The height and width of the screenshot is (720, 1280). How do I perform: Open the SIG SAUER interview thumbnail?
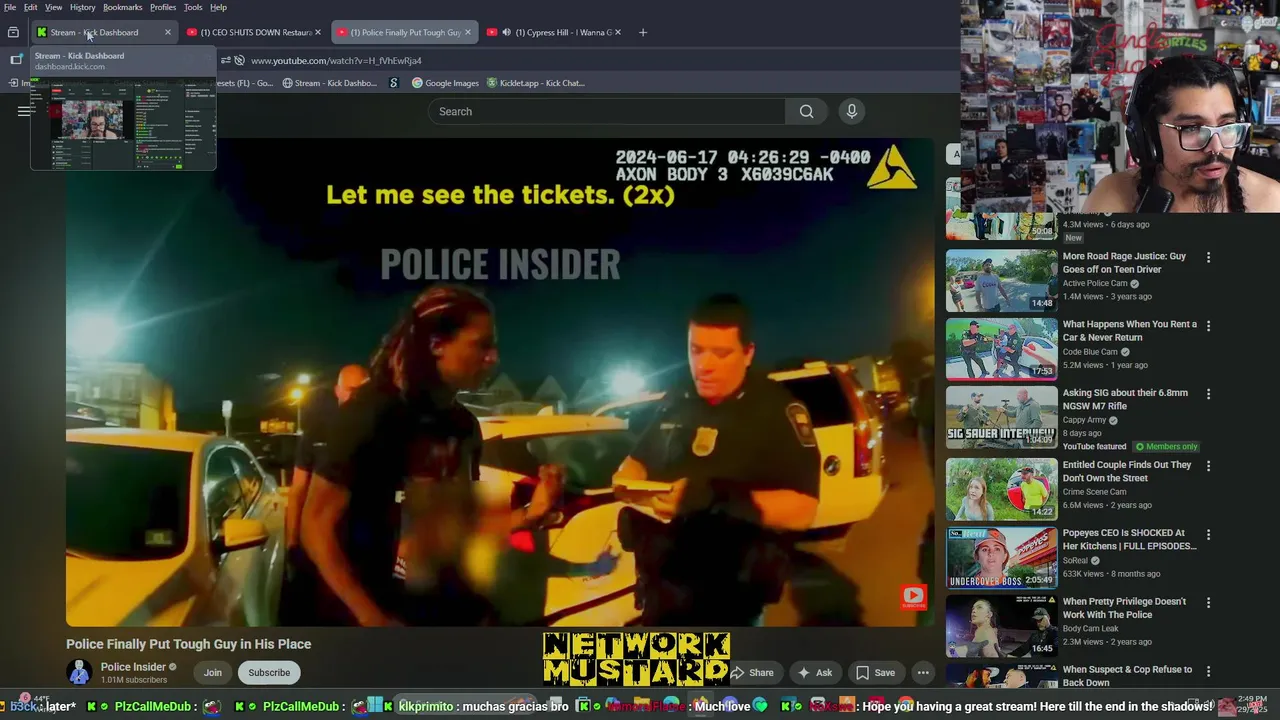tap(1001, 417)
